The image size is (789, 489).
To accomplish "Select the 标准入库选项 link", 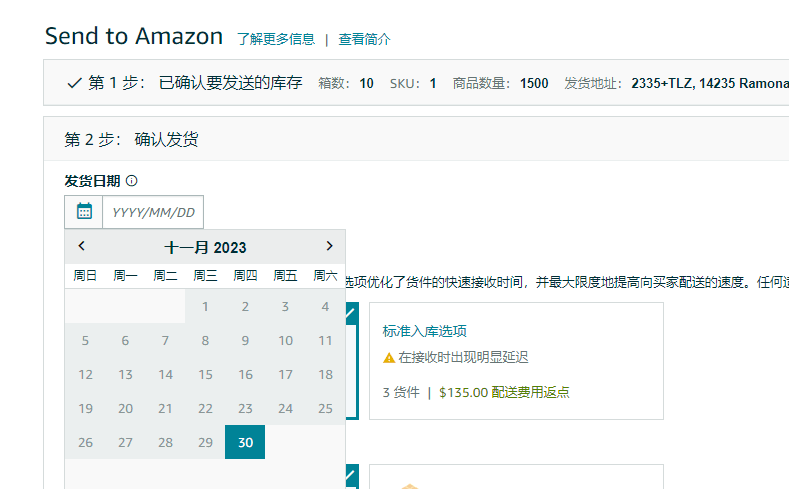I will tap(425, 331).
